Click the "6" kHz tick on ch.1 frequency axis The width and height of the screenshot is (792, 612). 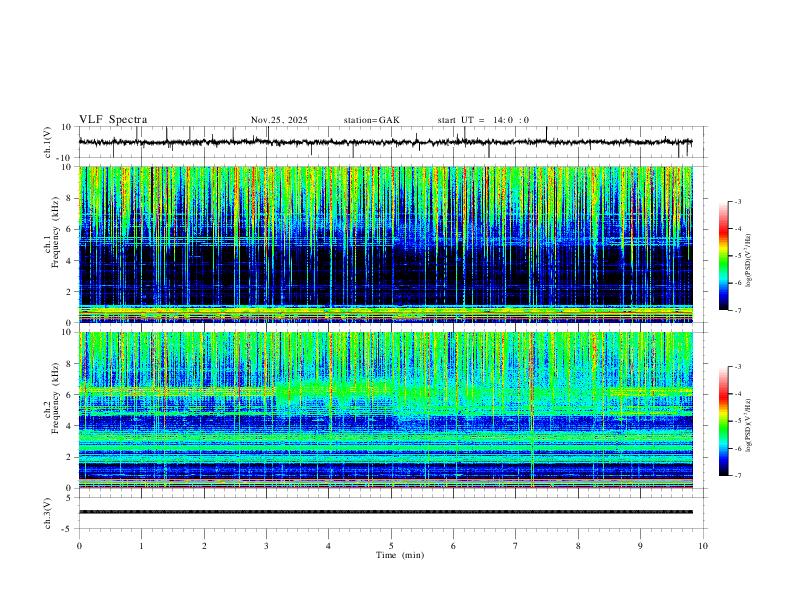pos(70,229)
